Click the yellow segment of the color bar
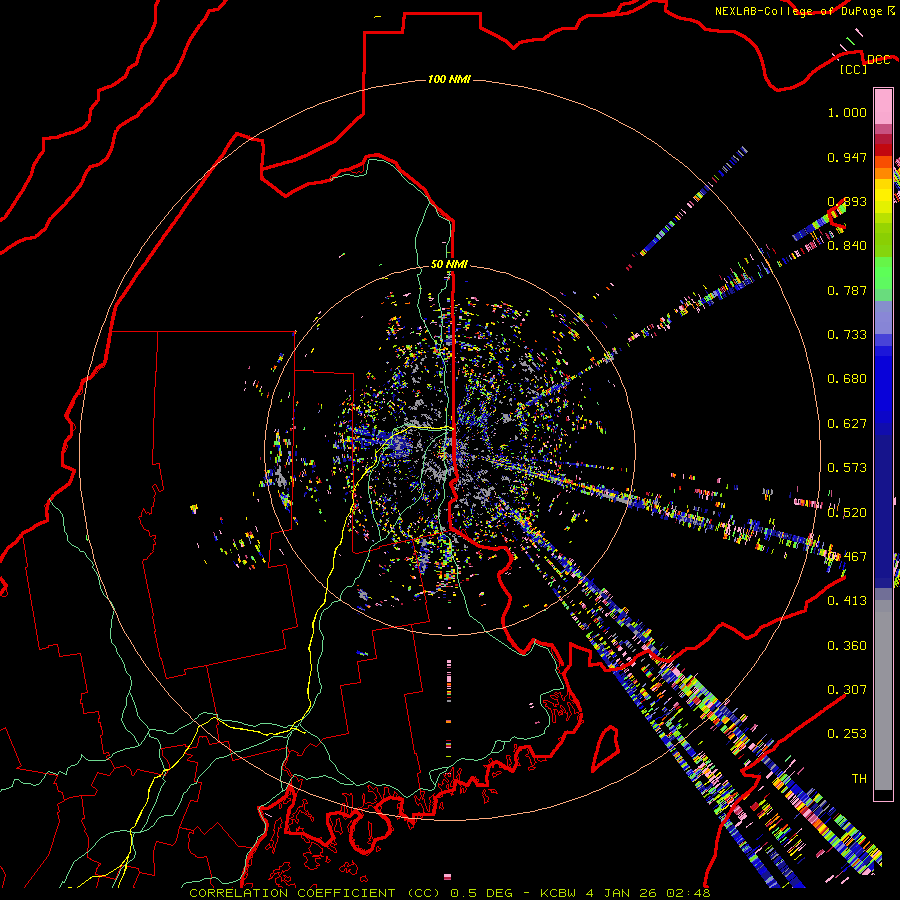 point(883,196)
